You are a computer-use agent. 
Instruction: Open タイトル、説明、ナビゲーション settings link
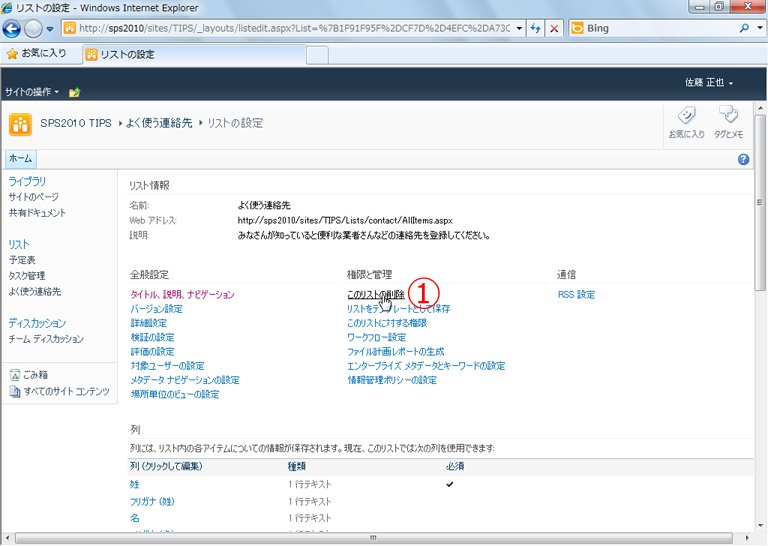click(182, 294)
